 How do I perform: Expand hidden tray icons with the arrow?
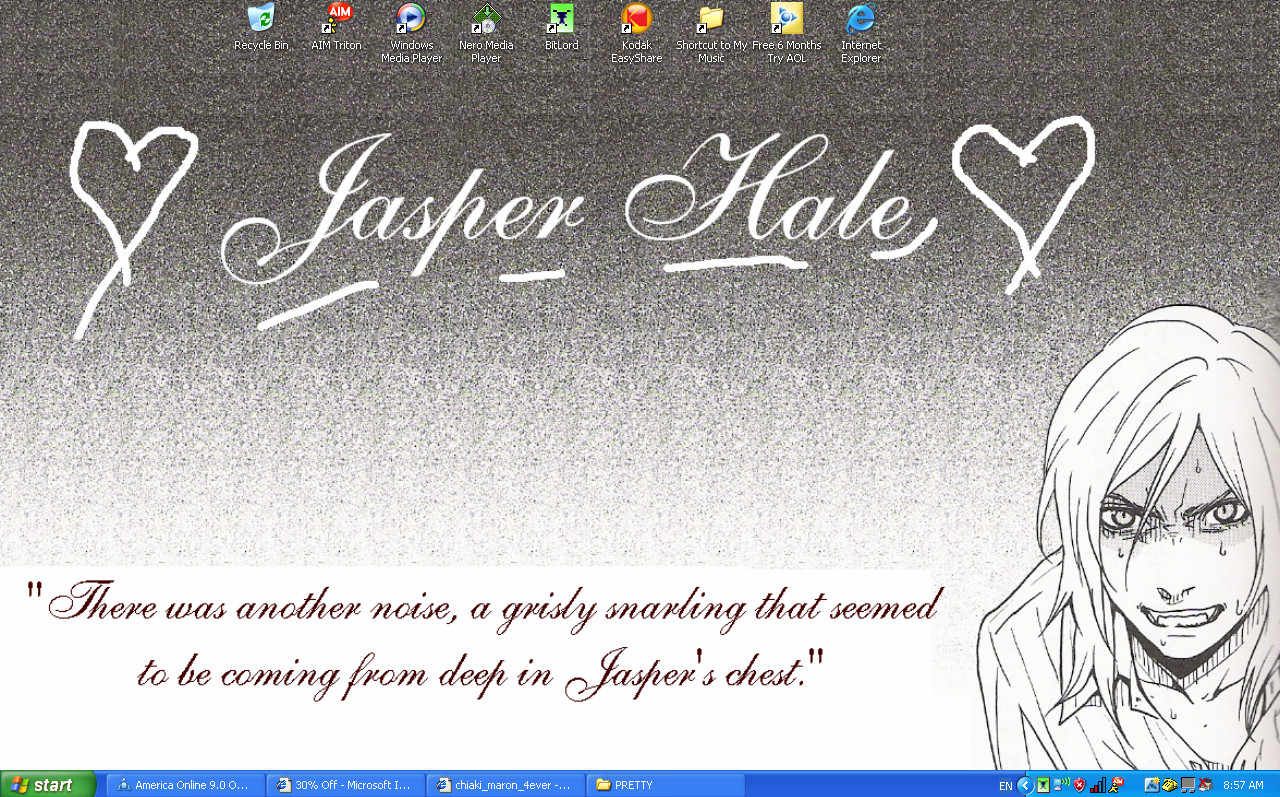(x=1024, y=786)
